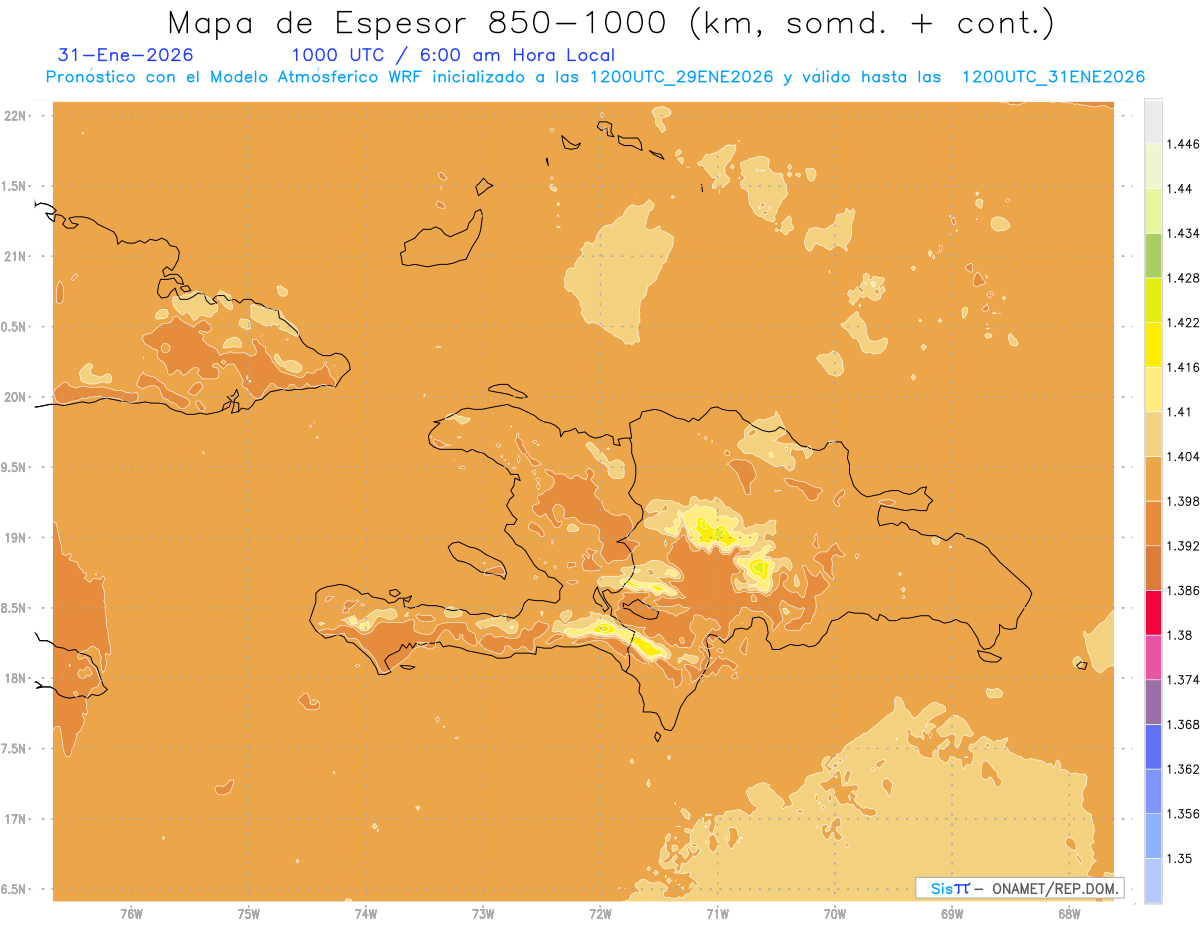Screen dimensions: 1200x927
Task: Click the '73W' longitude label
Action: pos(483,913)
